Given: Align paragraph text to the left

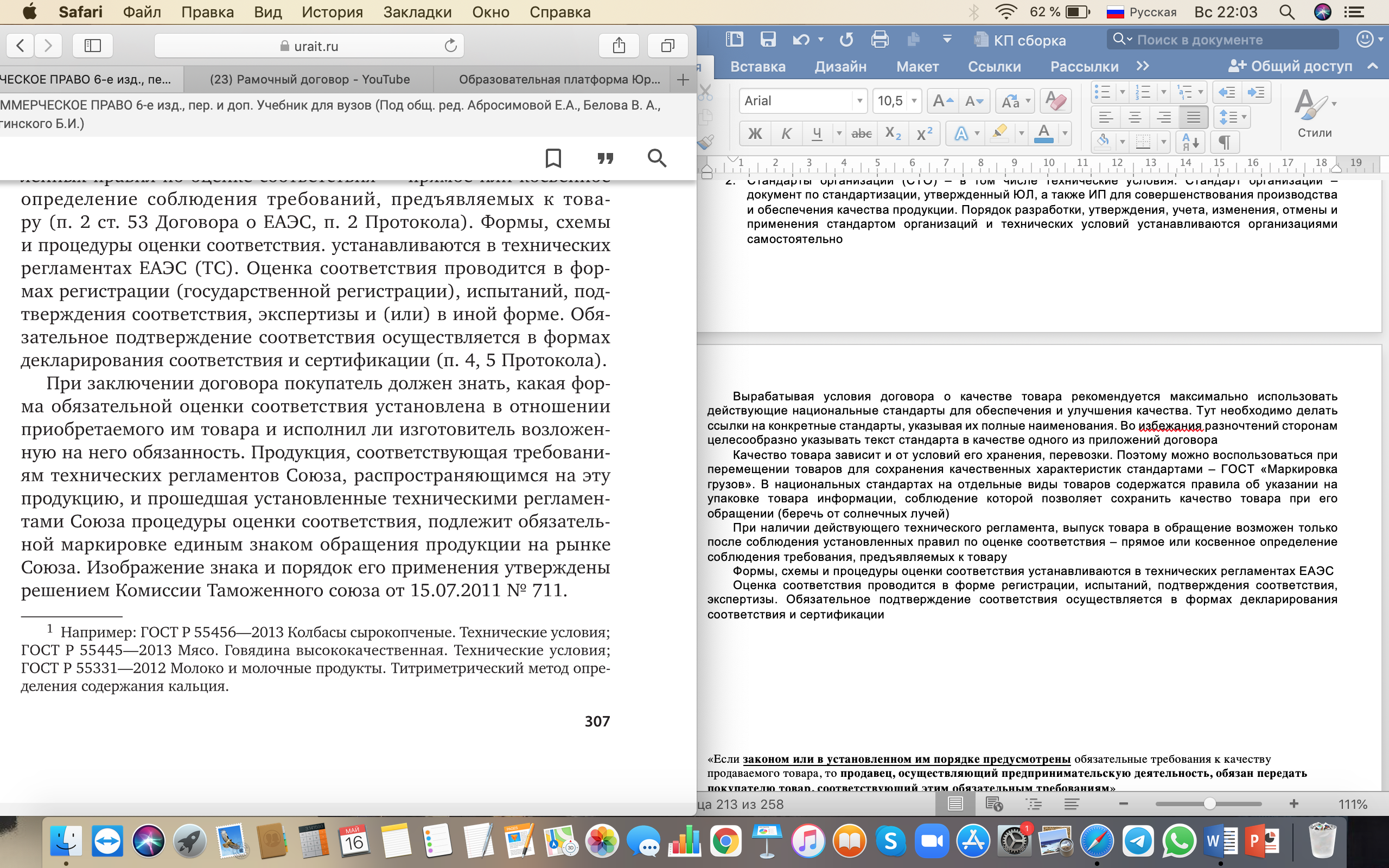Looking at the screenshot, I should (1105, 118).
